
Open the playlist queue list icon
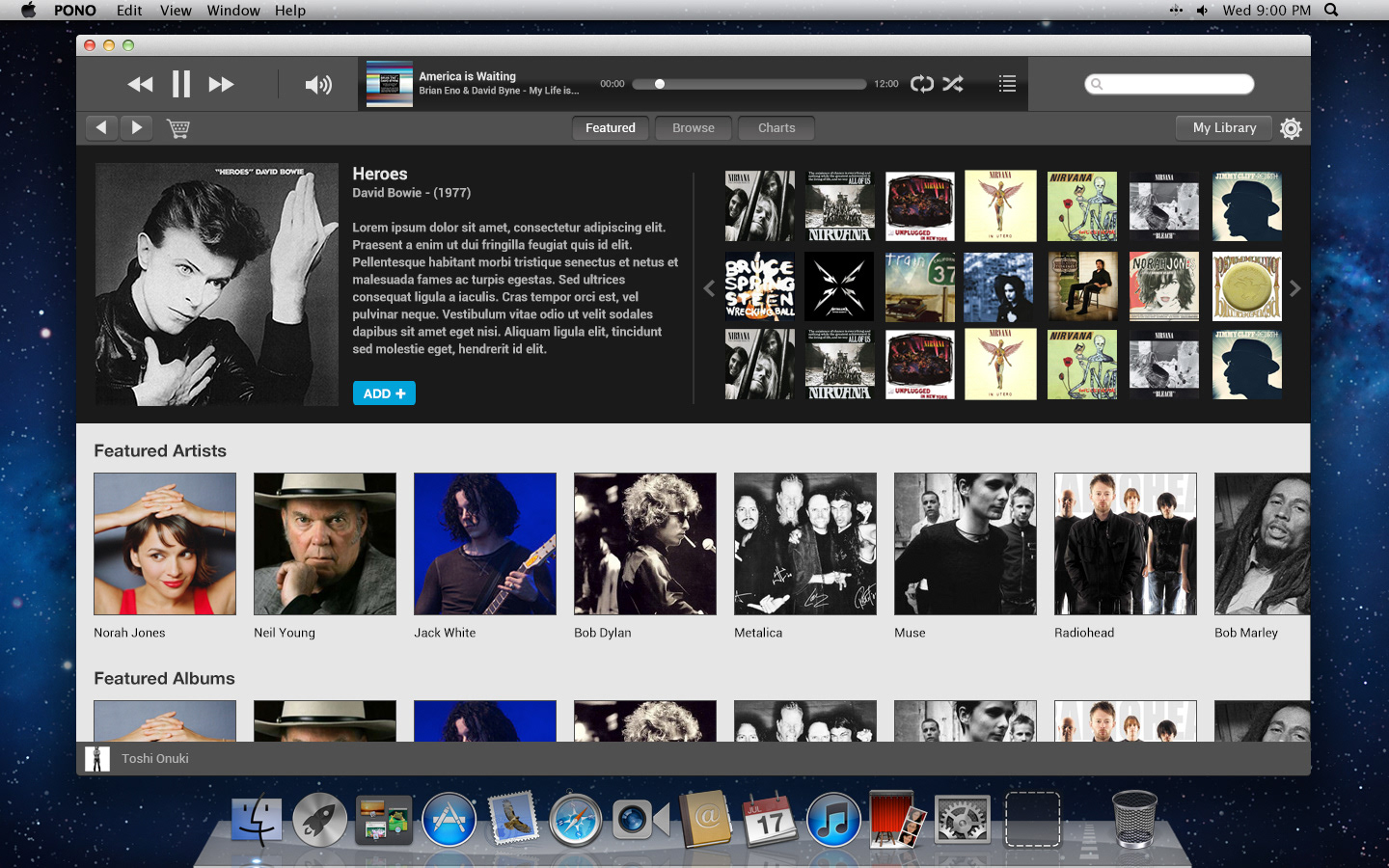(1007, 84)
